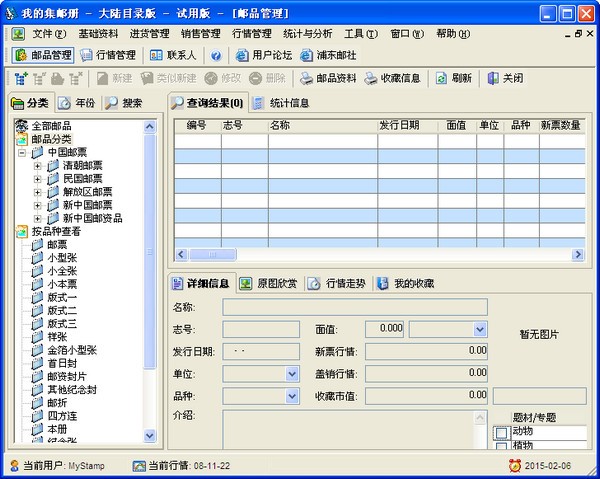Image resolution: width=600 pixels, height=479 pixels.
Task: Check the 动物 topic checkbox
Action: click(x=502, y=432)
